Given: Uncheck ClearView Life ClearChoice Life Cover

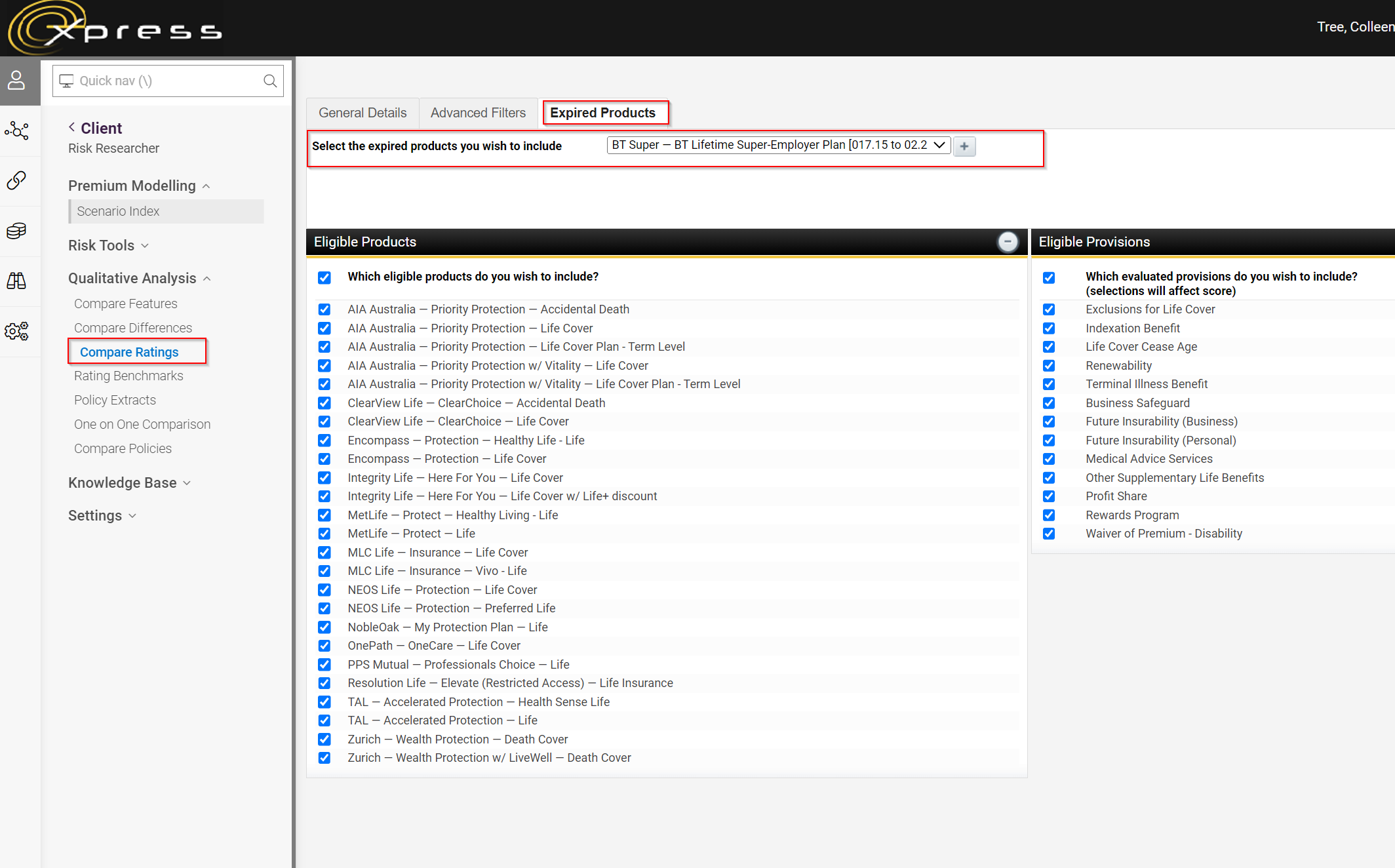Looking at the screenshot, I should 324,422.
